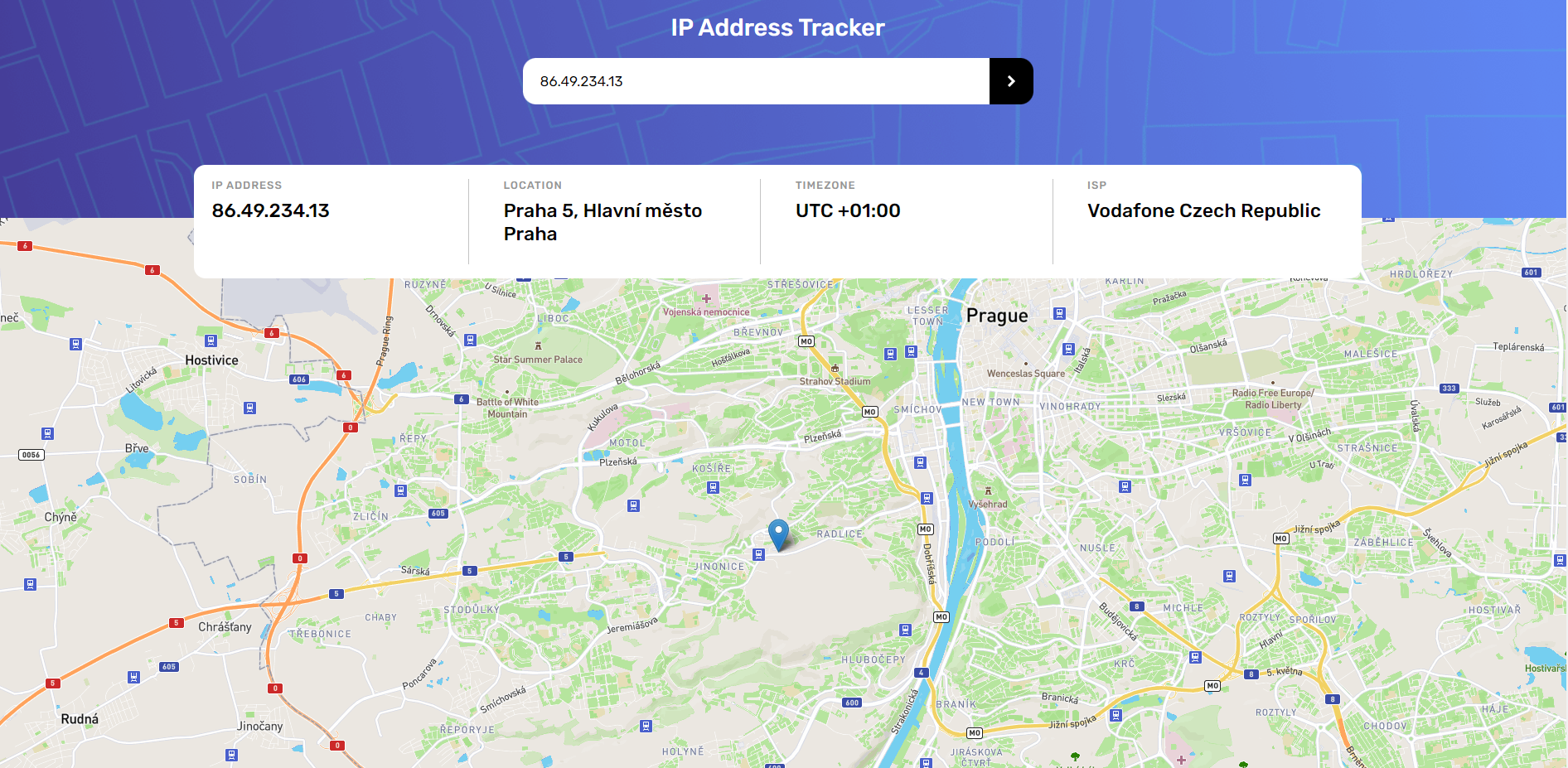Select the Star Summer Palace landmark icon
Viewport: 1568px width, 768px height.
[538, 345]
